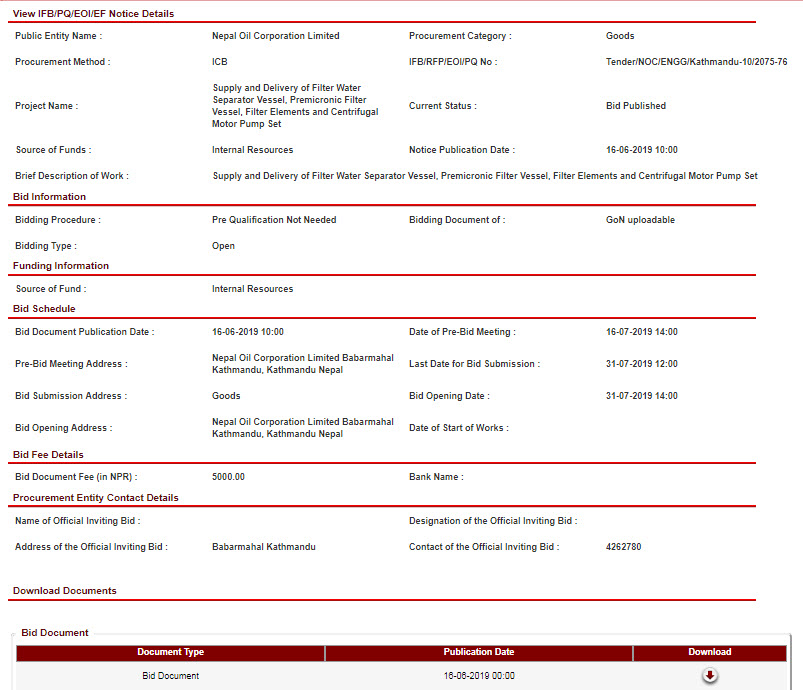Image resolution: width=803 pixels, height=690 pixels.
Task: Click the Bid Fee Details heading
Action: tap(48, 455)
